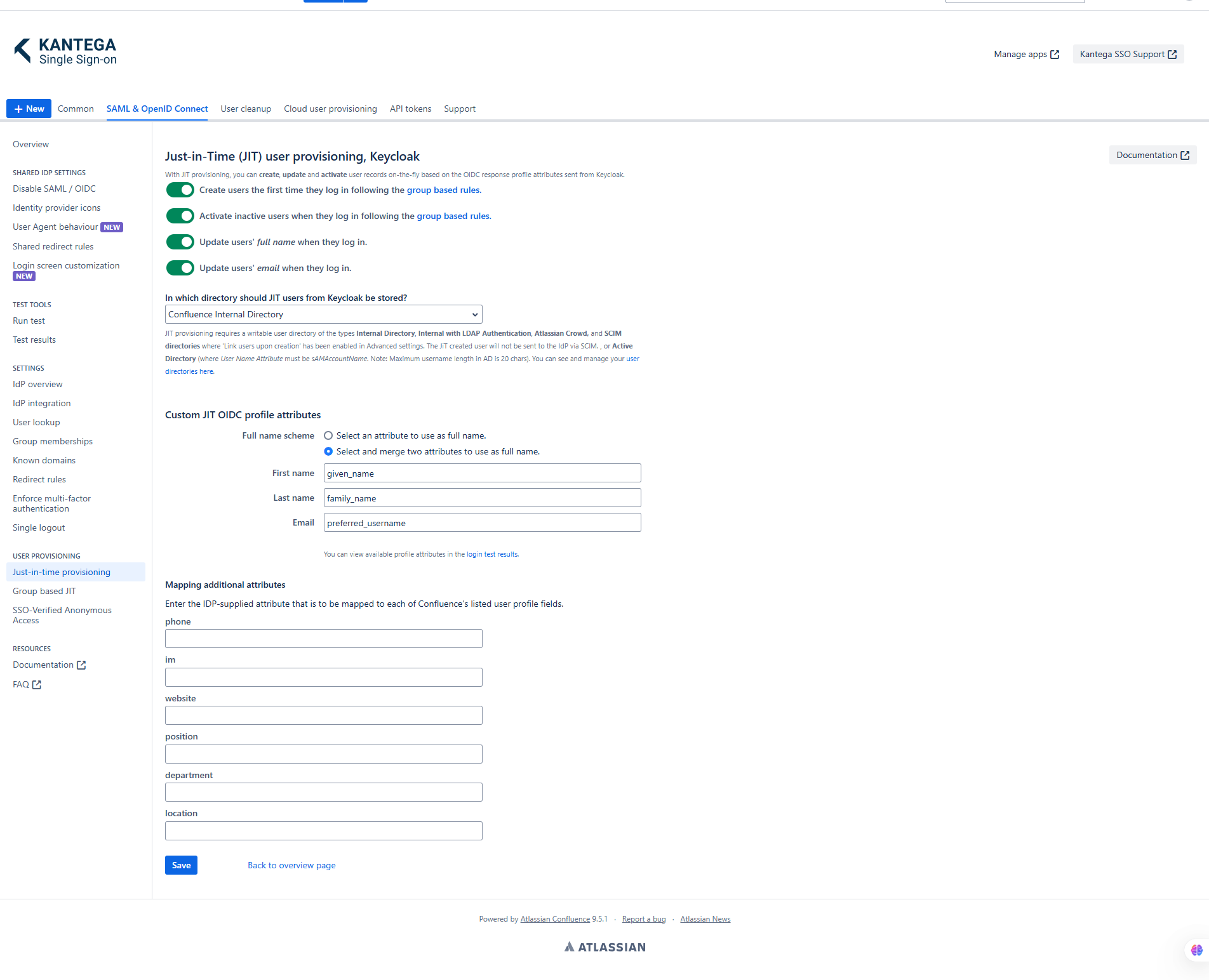Open Overview in the sidebar
The height and width of the screenshot is (980, 1209).
(30, 145)
